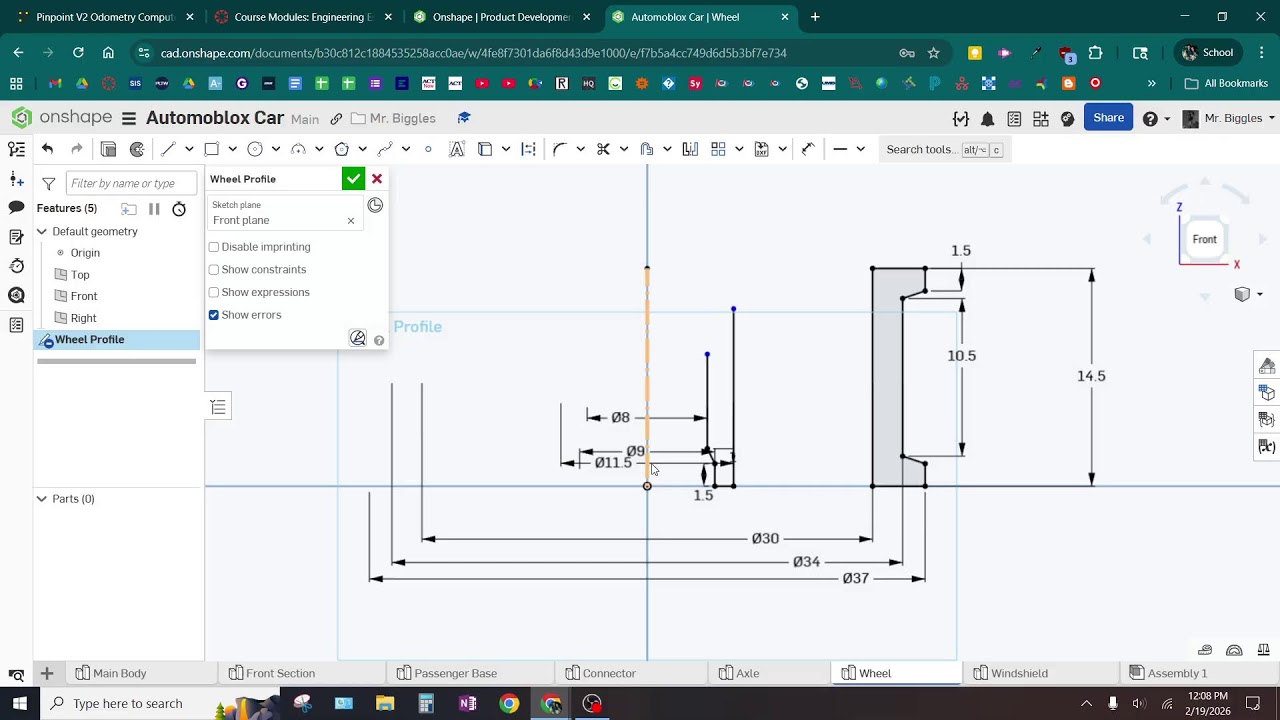Select the center point Circle tool
Viewport: 1280px width, 720px height.
255,149
